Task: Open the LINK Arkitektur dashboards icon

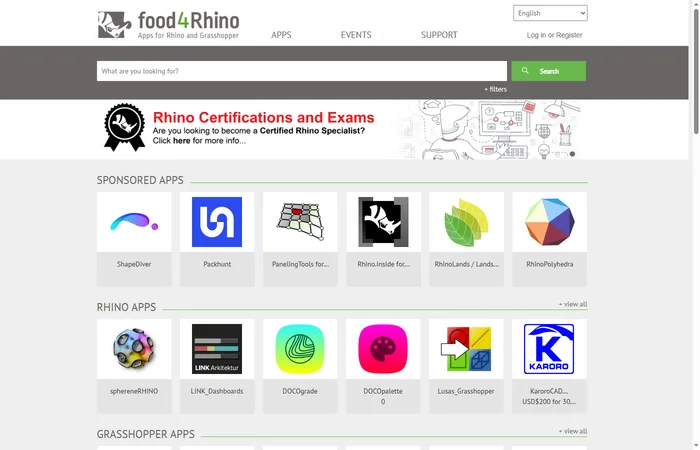Action: [217, 349]
